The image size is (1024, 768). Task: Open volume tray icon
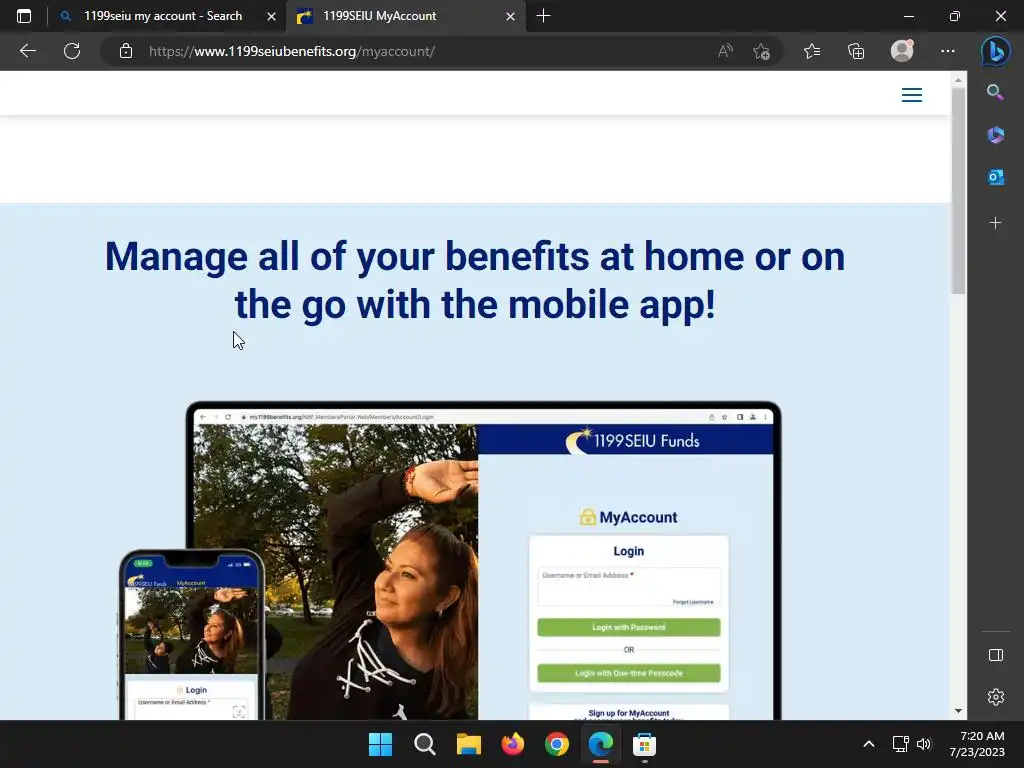pos(923,744)
